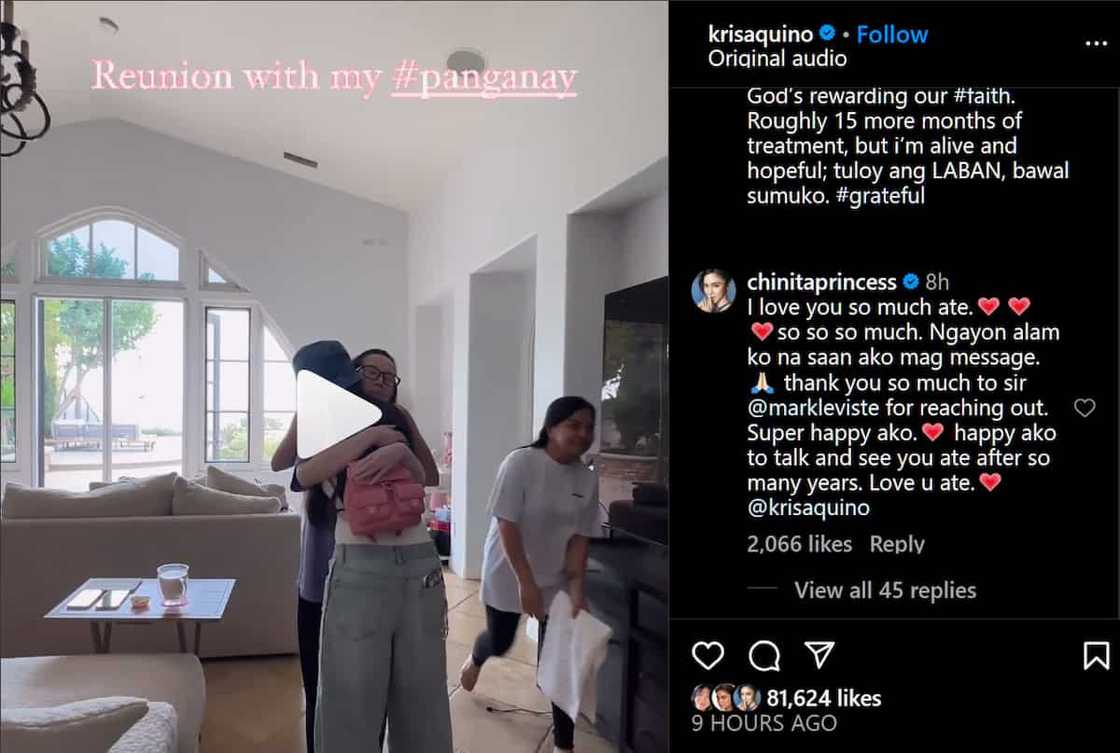Open the three-dots more options menu

point(1096,44)
